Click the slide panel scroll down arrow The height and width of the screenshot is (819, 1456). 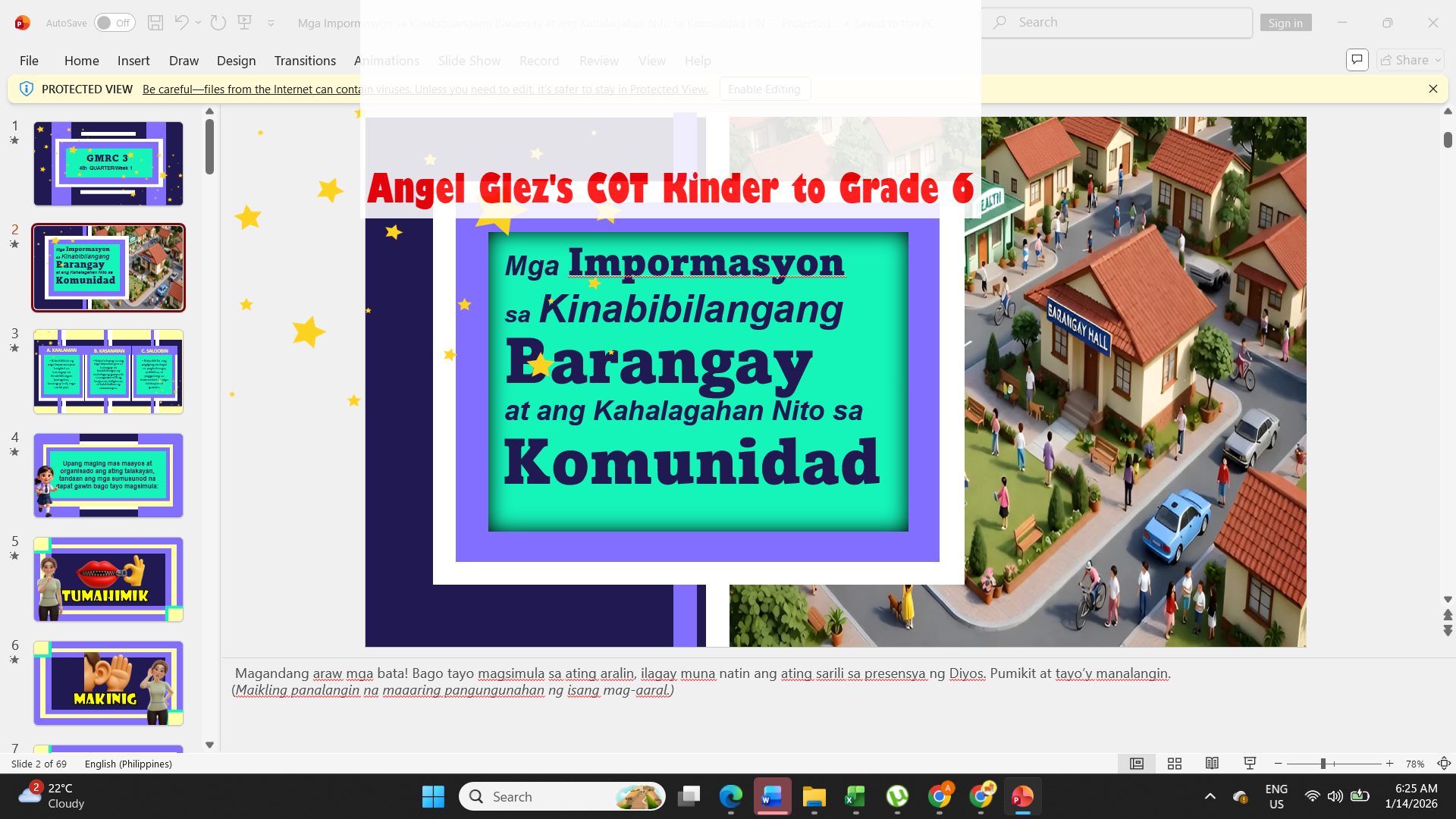click(210, 745)
